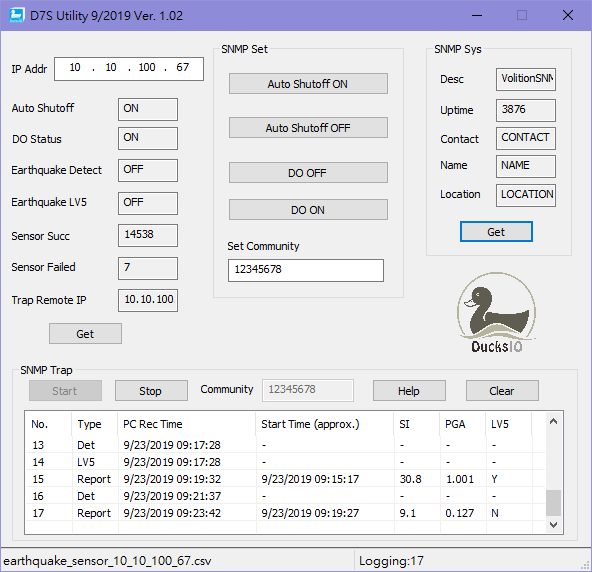Turn DO ON via SNMP Set

308,210
